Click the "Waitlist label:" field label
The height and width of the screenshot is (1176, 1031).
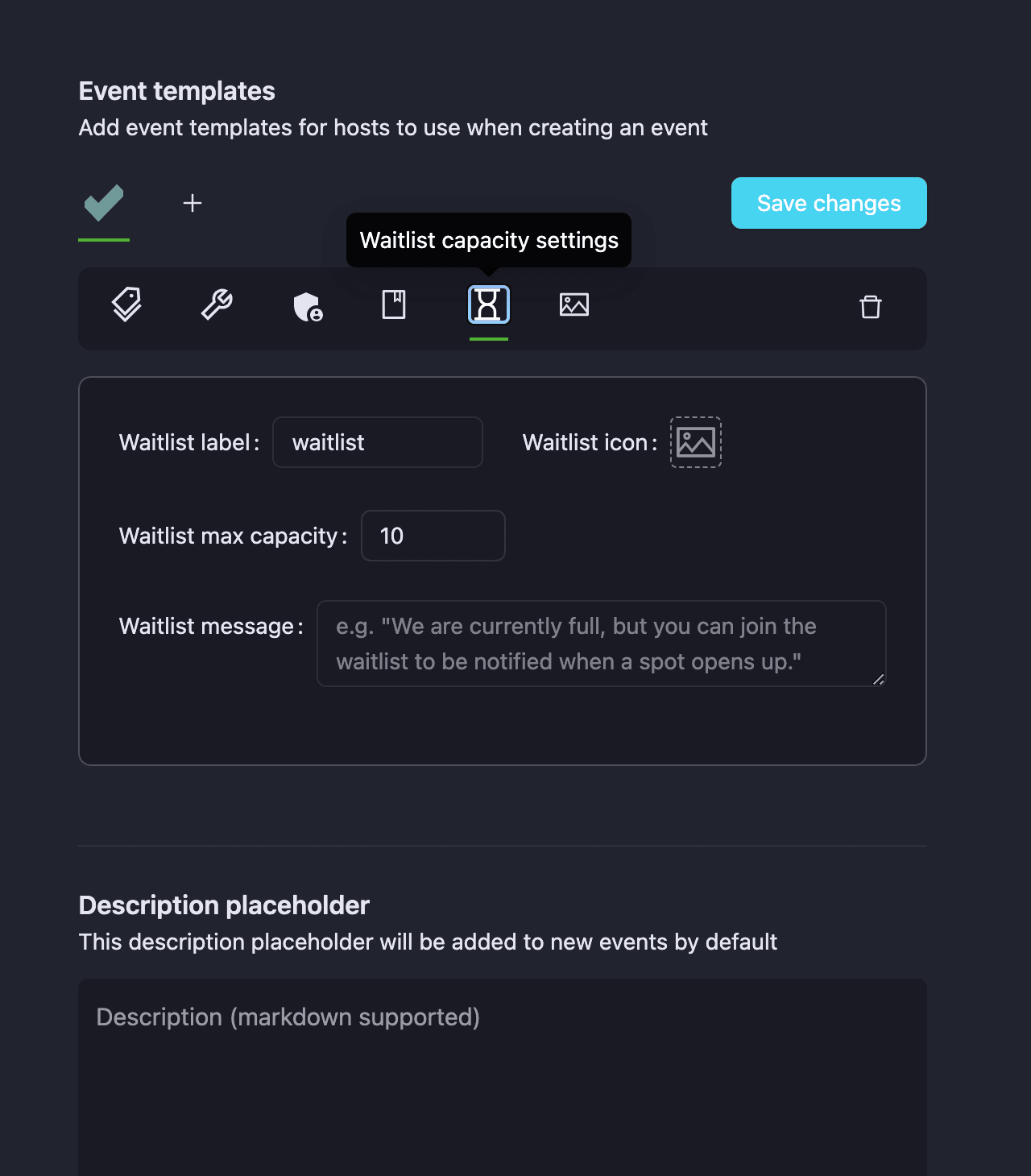point(189,442)
